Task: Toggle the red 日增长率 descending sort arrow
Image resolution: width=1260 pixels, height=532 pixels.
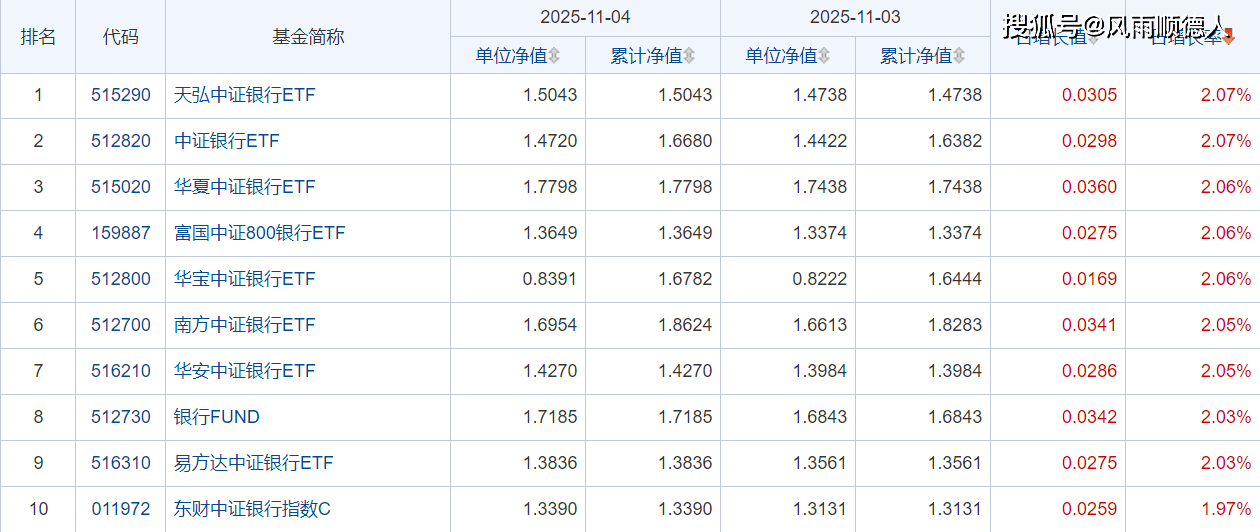Action: [1229, 39]
